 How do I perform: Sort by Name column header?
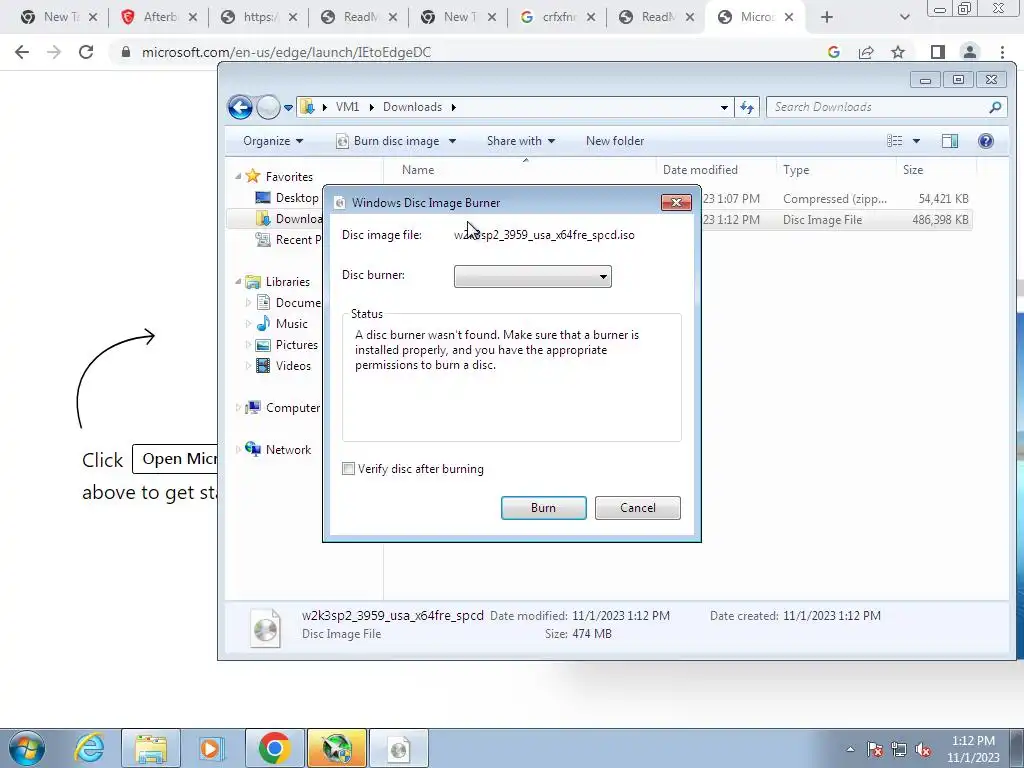coord(418,170)
